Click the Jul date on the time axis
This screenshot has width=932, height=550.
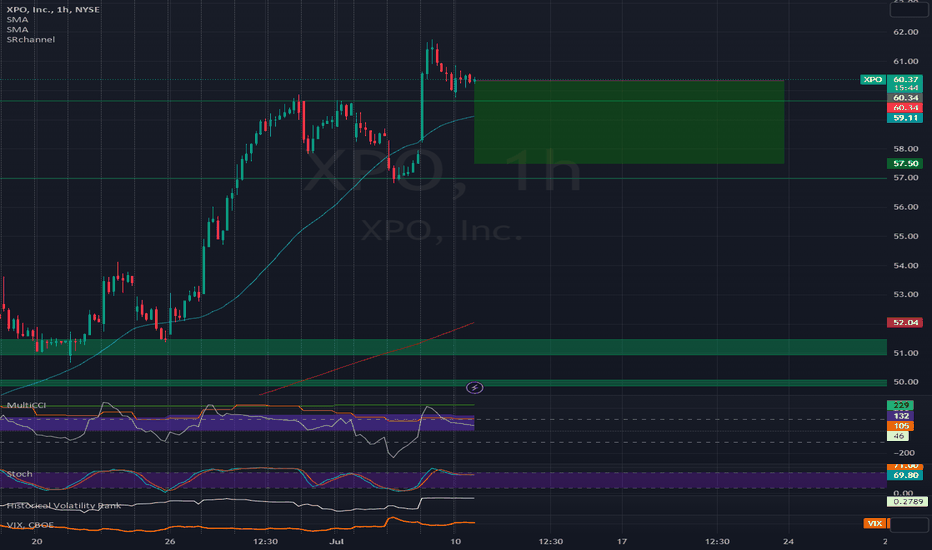click(x=336, y=541)
